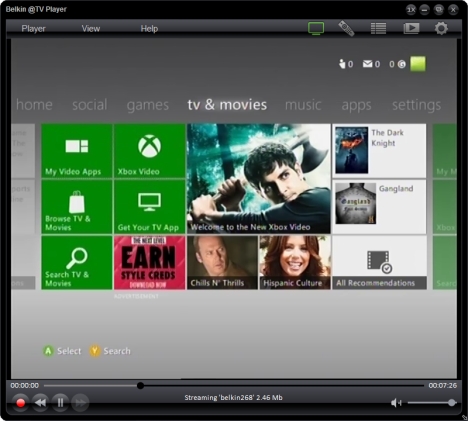The width and height of the screenshot is (468, 421).
Task: Select the tv & movies tab
Action: (227, 105)
